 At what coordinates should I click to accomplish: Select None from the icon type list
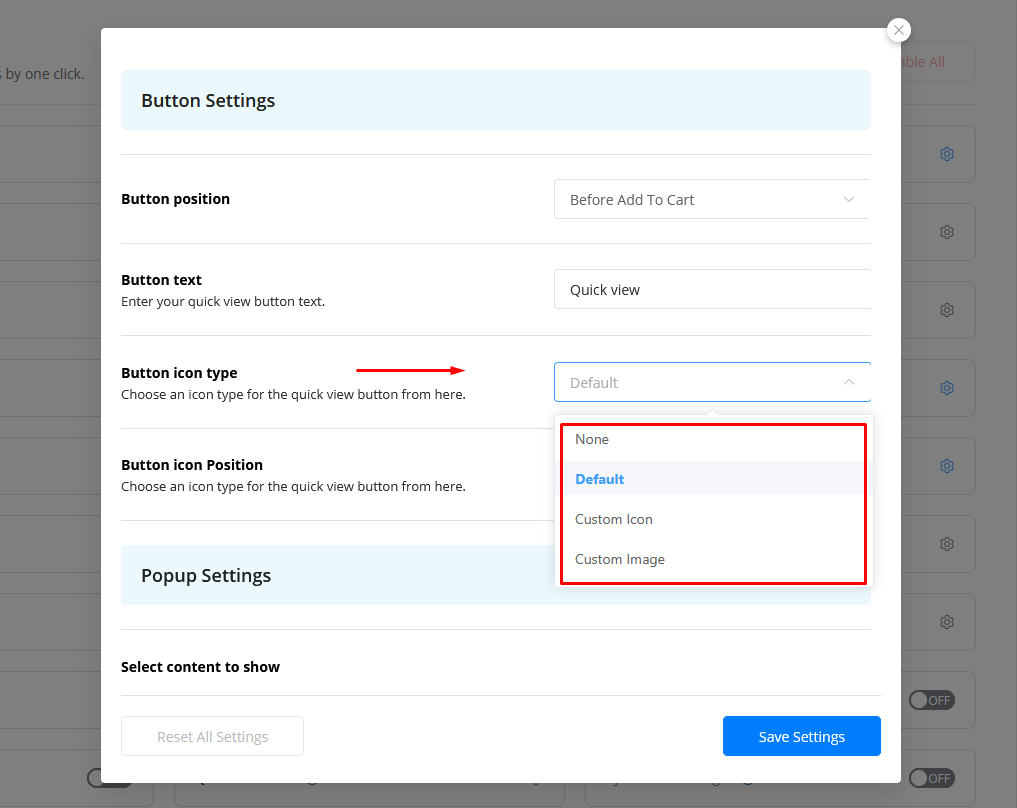click(x=592, y=439)
